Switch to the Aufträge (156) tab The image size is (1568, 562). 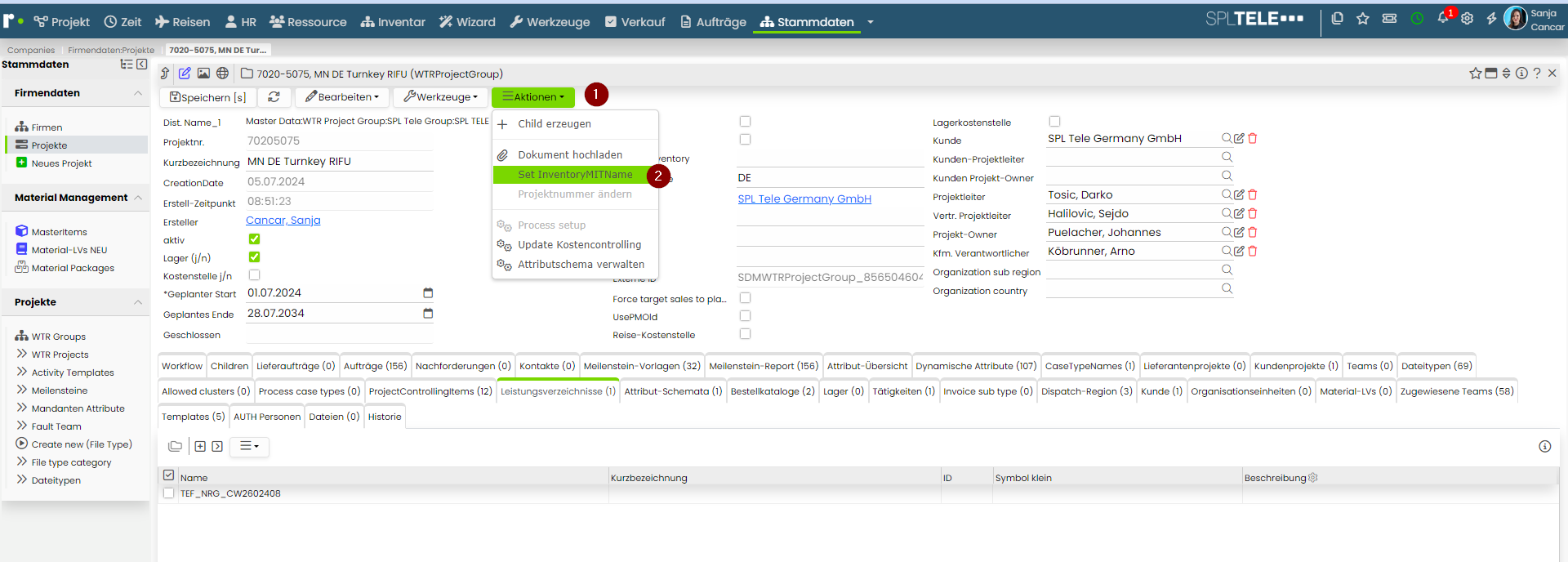(x=375, y=366)
